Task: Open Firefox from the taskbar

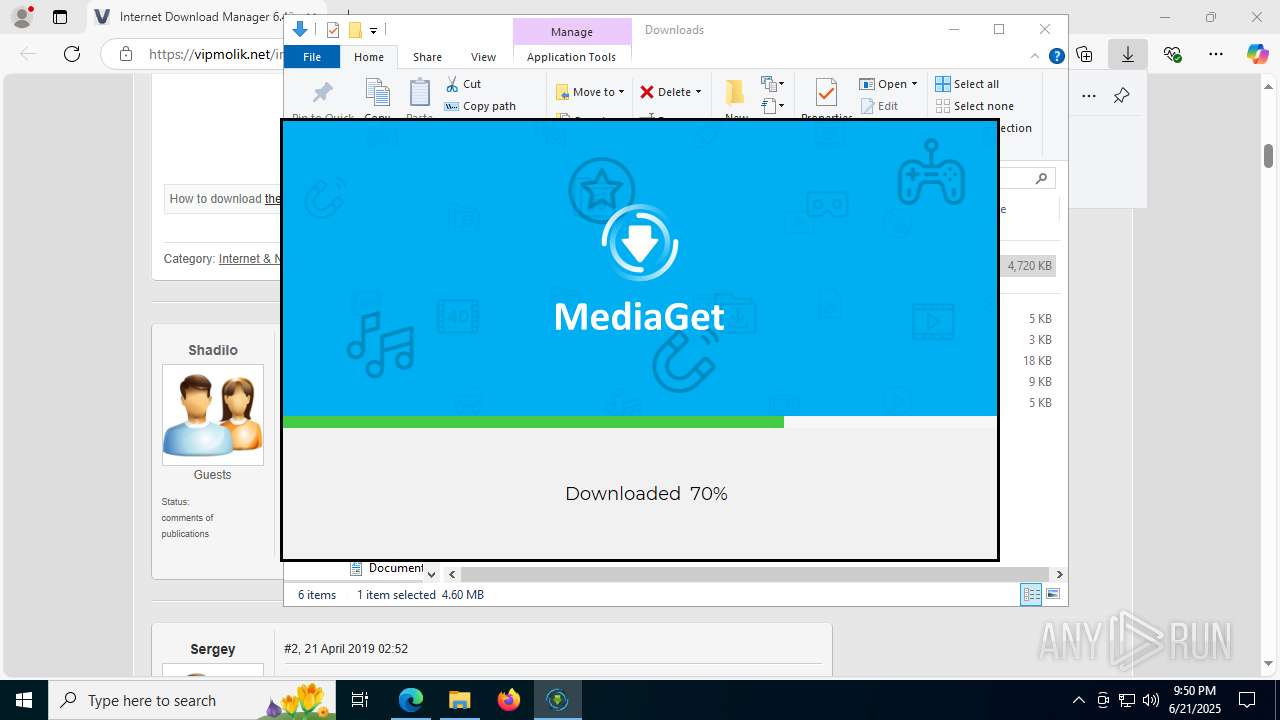Action: (x=509, y=700)
